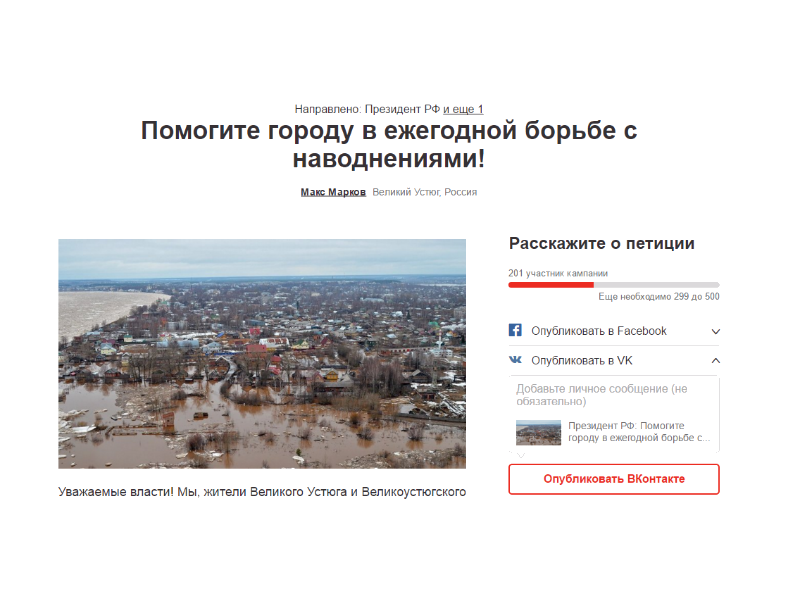
Task: Select the 'Опубликовать в Facebook' option label
Action: [598, 331]
